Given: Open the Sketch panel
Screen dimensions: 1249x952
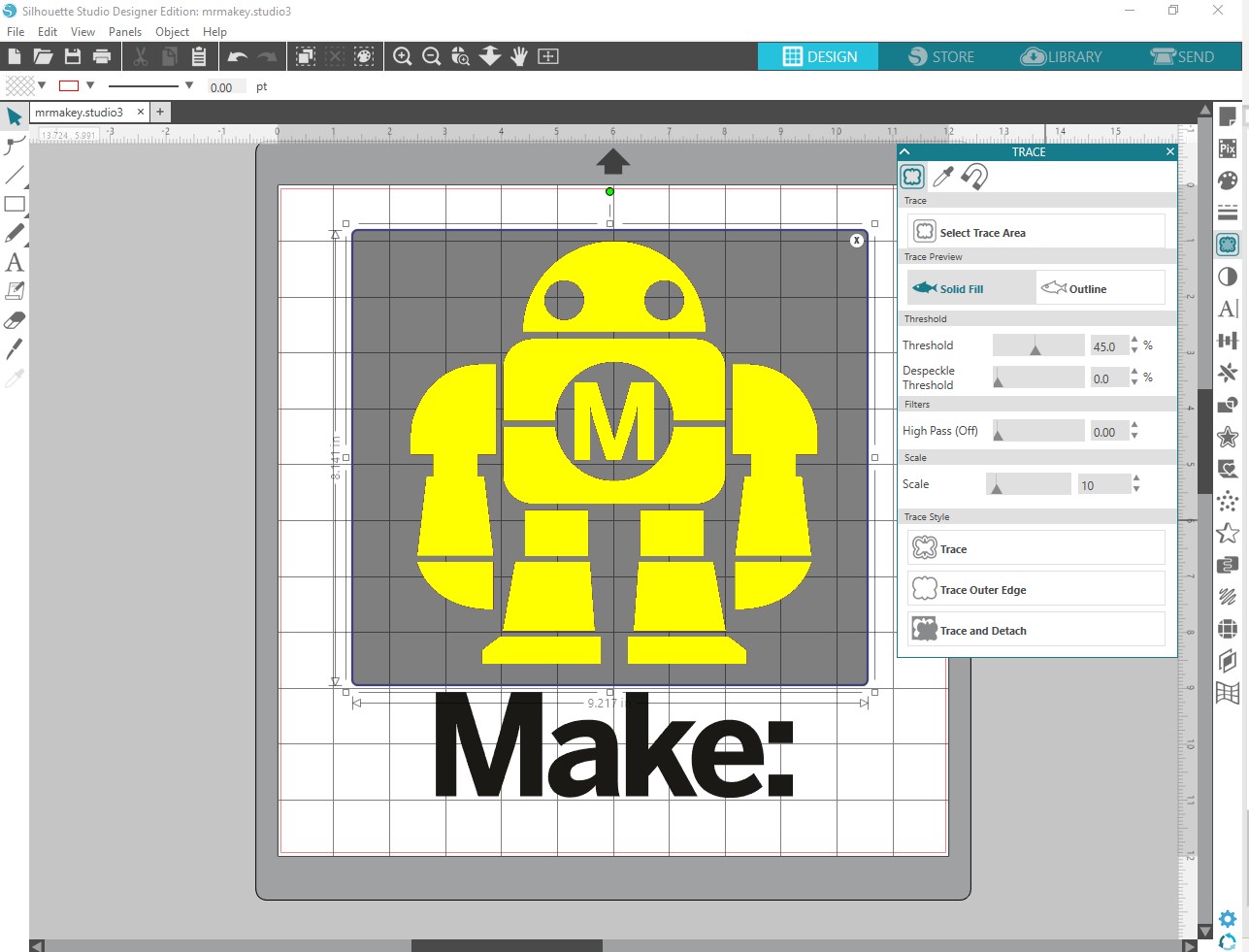Looking at the screenshot, I should click(1228, 597).
